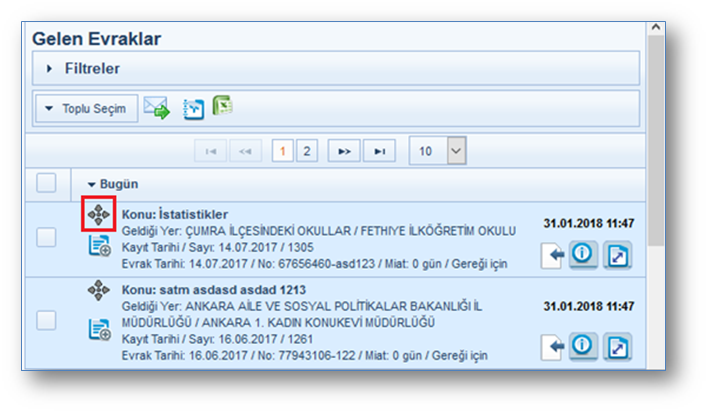708x413 pixels.
Task: Open the rows-per-page dropdown showing 10
Action: coord(438,151)
